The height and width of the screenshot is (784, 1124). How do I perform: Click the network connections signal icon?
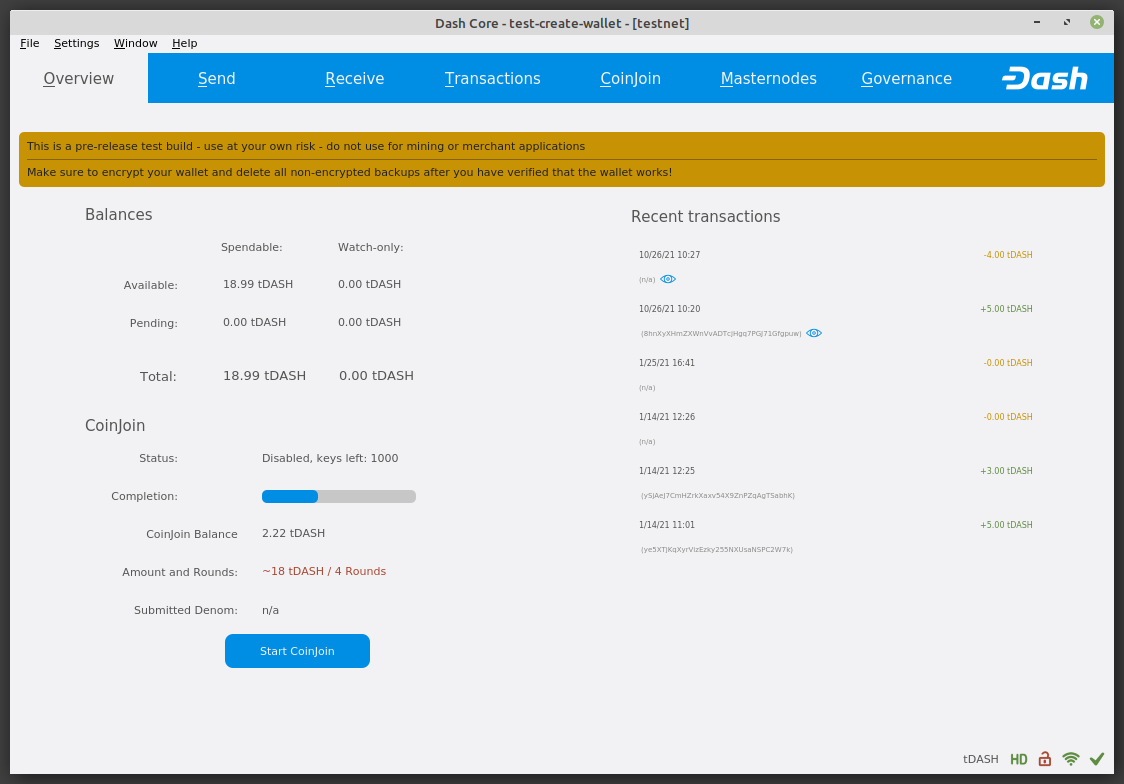[1071, 759]
